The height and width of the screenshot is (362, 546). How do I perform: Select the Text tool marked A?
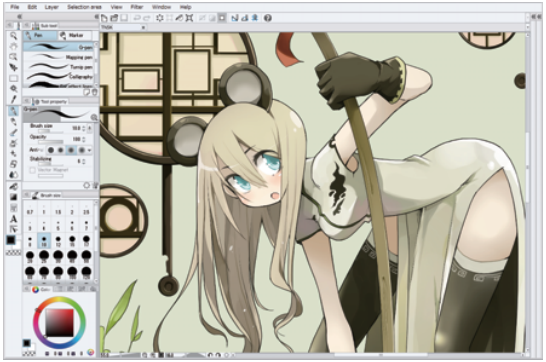(x=14, y=219)
